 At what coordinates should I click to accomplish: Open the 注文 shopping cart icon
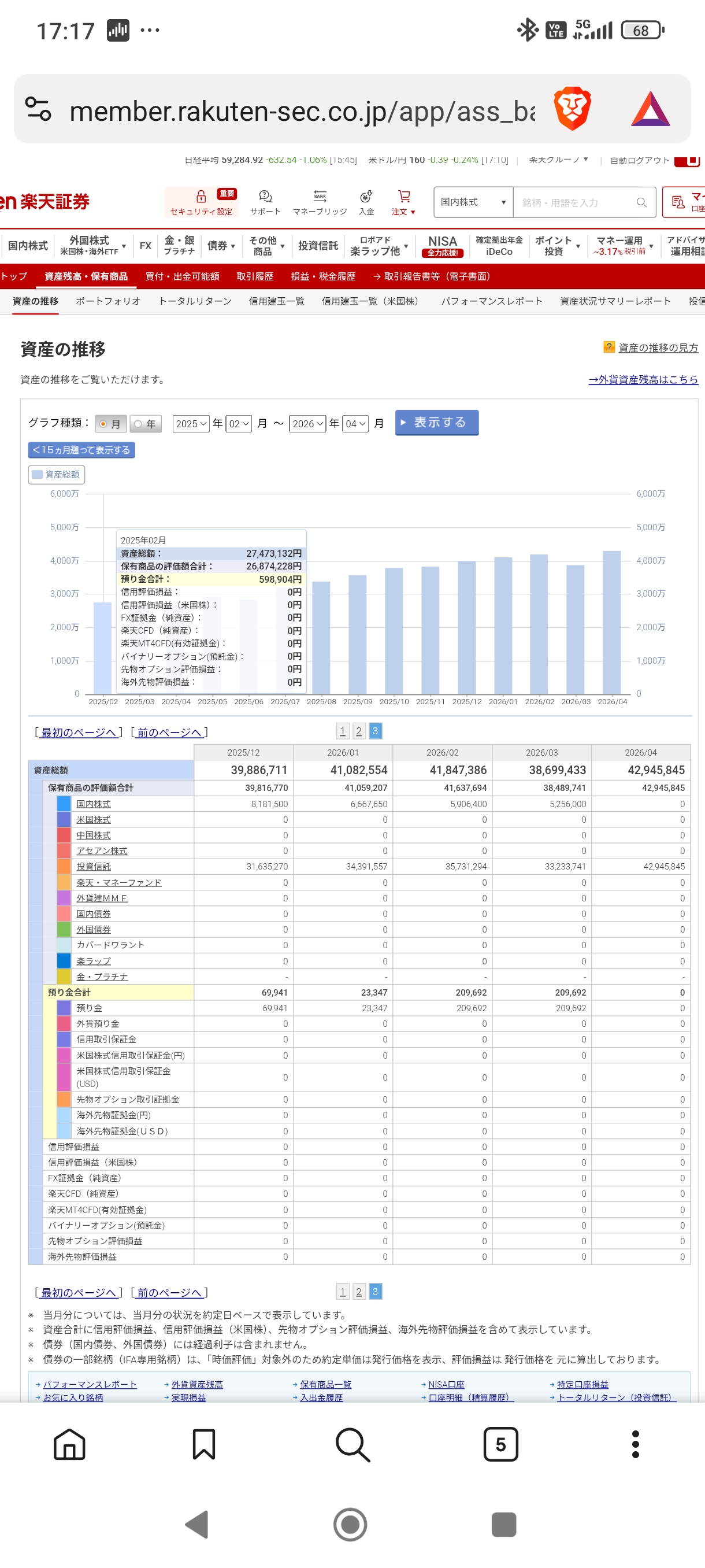403,197
